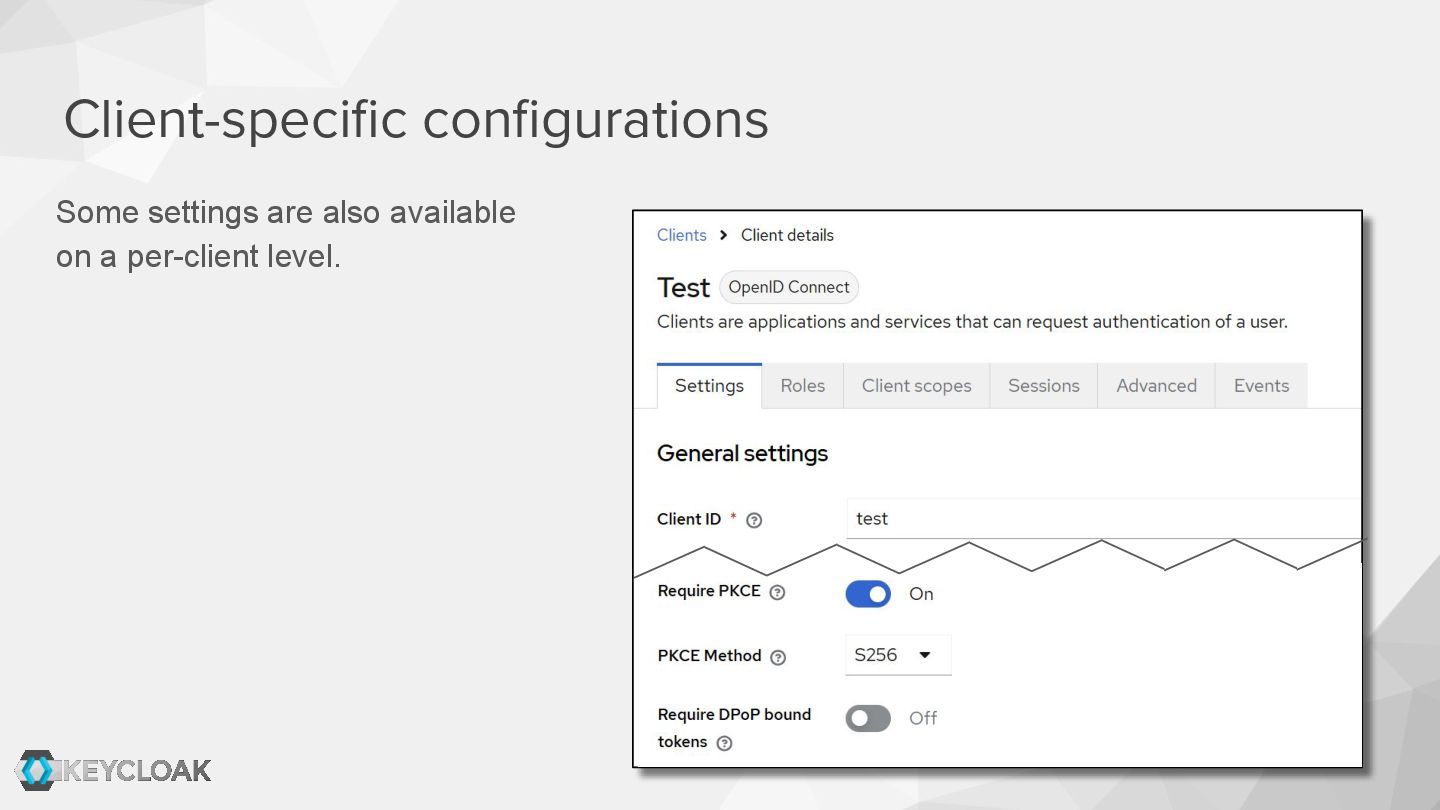Image resolution: width=1440 pixels, height=810 pixels.
Task: Select the Advanced tab
Action: (1156, 386)
